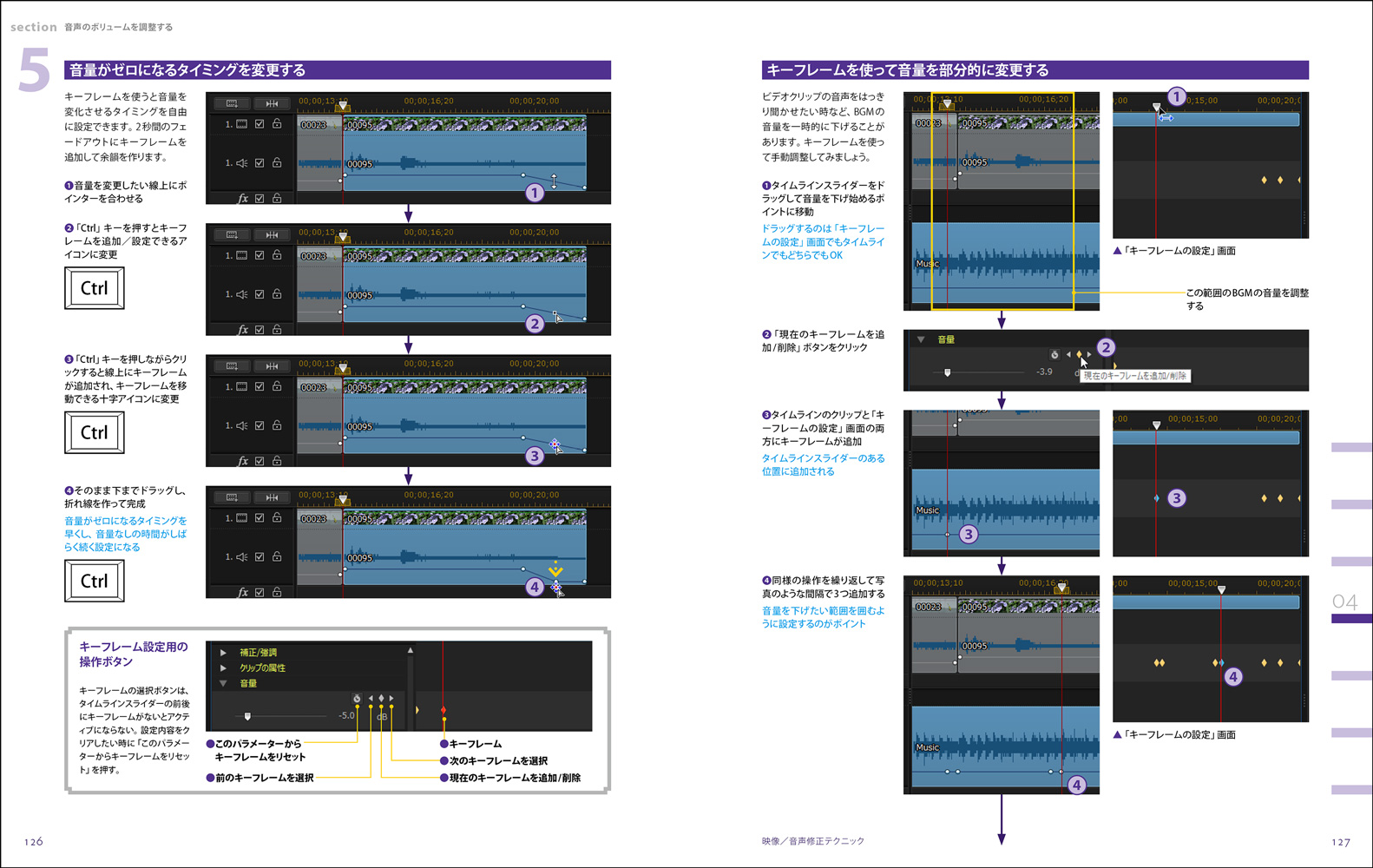Select next keyframe arrow in -5.0 dB panel
Image resolution: width=1373 pixels, height=868 pixels.
tap(391, 698)
